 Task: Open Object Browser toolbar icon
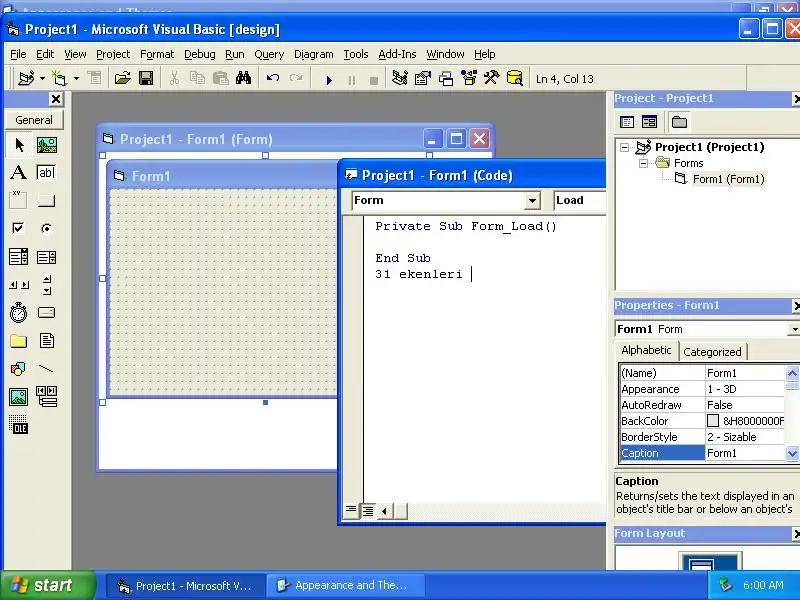(469, 79)
